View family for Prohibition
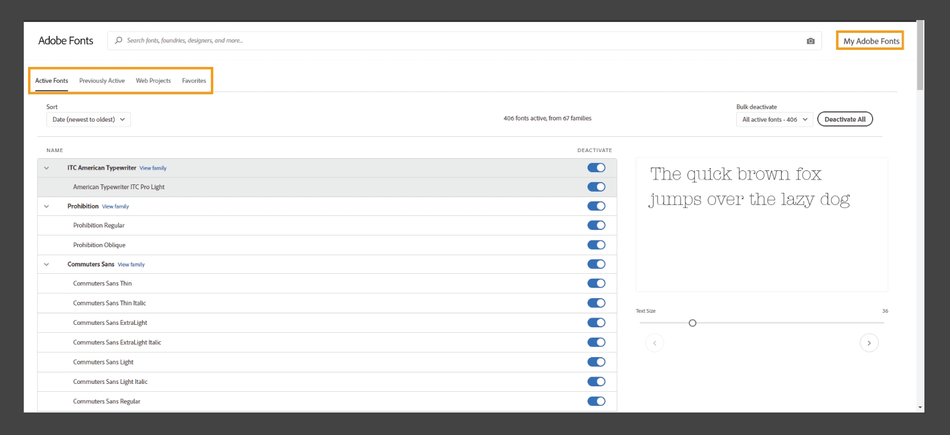Viewport: 950px width, 435px height. (115, 207)
